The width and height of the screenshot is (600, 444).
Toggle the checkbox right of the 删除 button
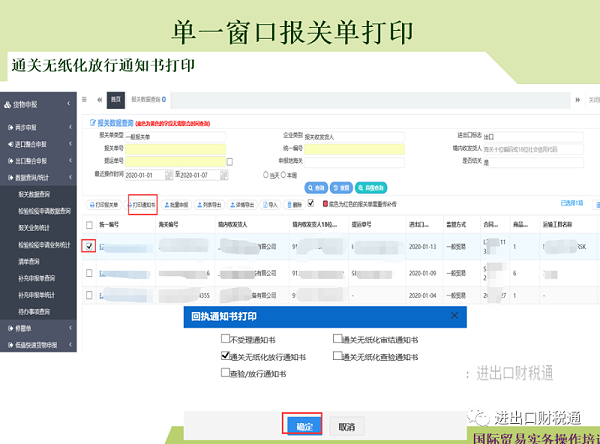click(x=311, y=203)
